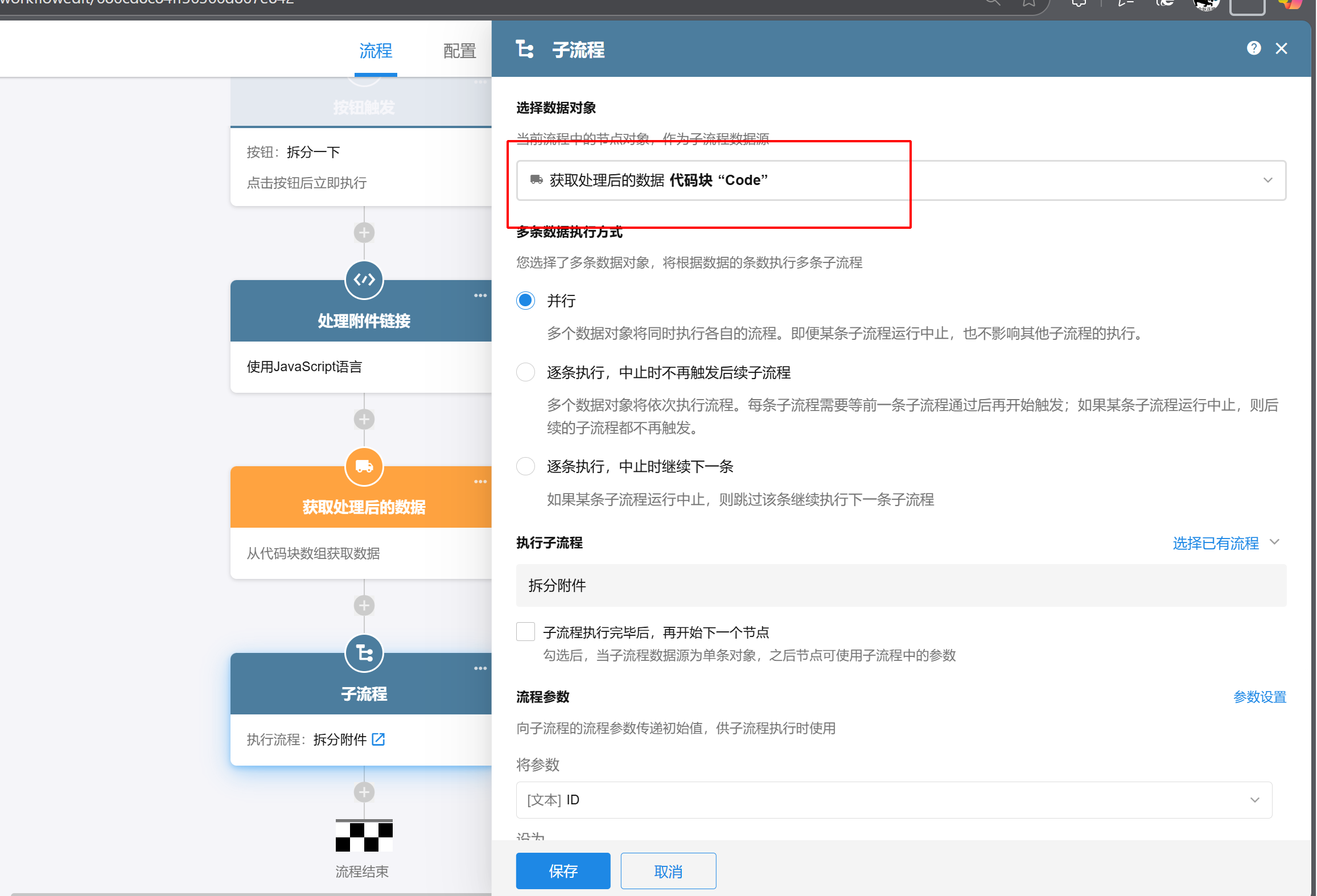Click the subprocess tree icon on 子流程 node

364,653
